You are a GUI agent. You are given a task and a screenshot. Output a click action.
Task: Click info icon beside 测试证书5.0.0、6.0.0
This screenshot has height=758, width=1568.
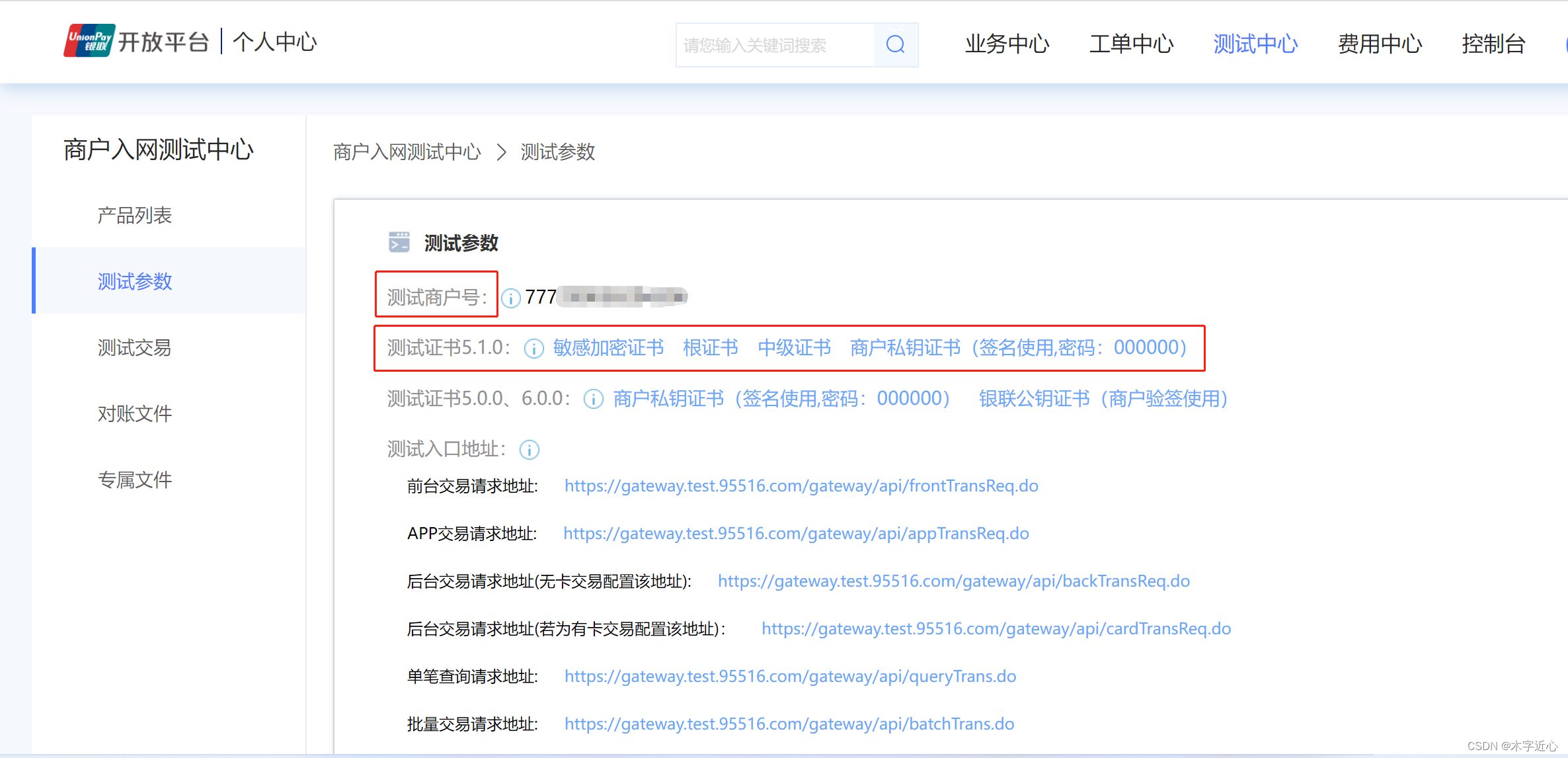[x=593, y=400]
